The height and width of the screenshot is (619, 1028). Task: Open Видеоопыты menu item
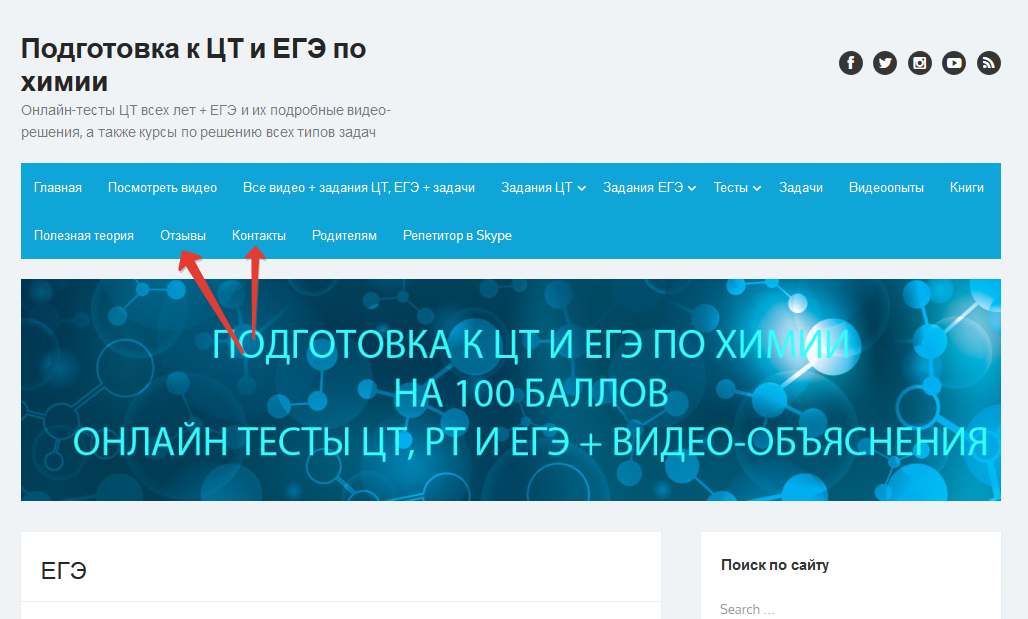886,188
